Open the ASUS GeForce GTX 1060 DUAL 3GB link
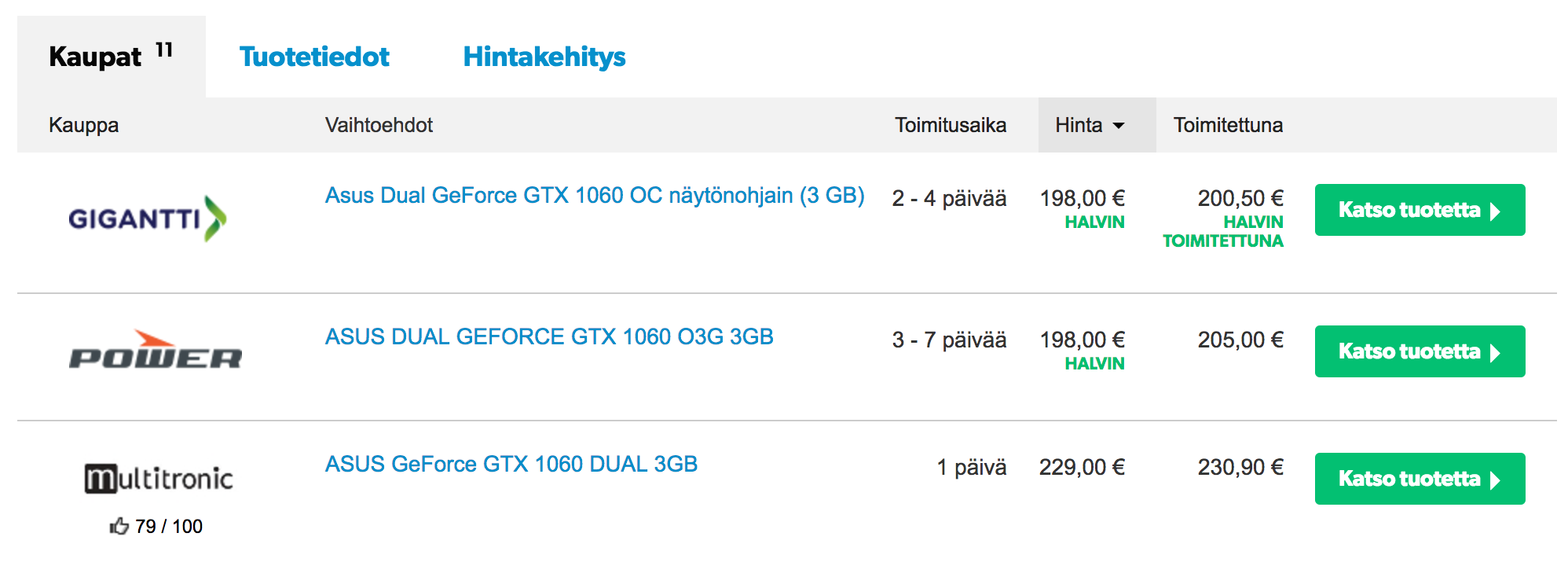 tap(511, 464)
